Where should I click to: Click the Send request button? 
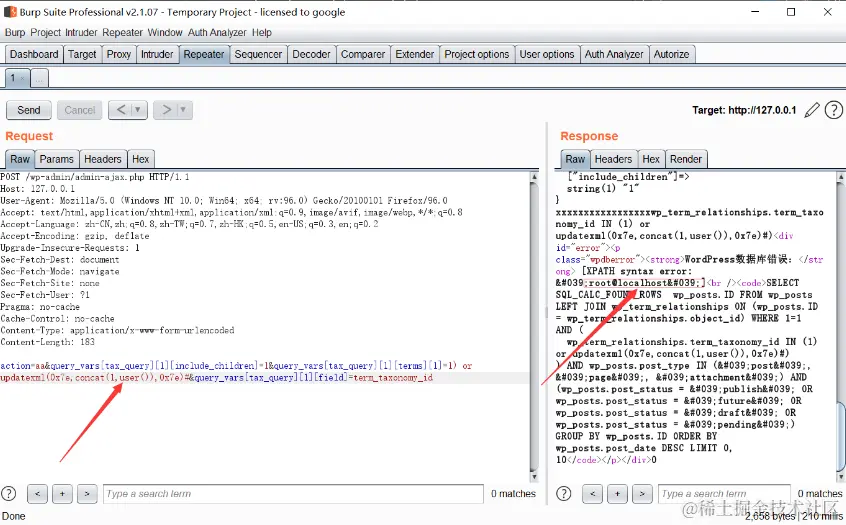[x=29, y=110]
